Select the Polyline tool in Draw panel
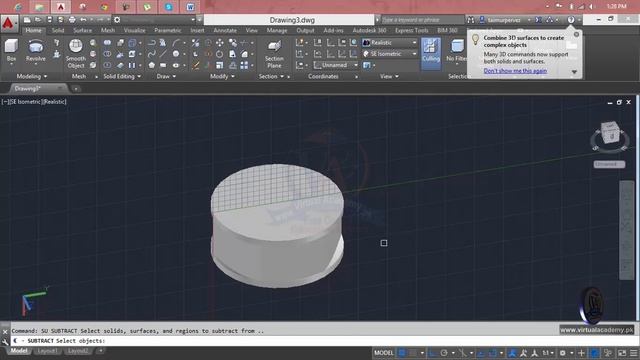 tap(151, 43)
